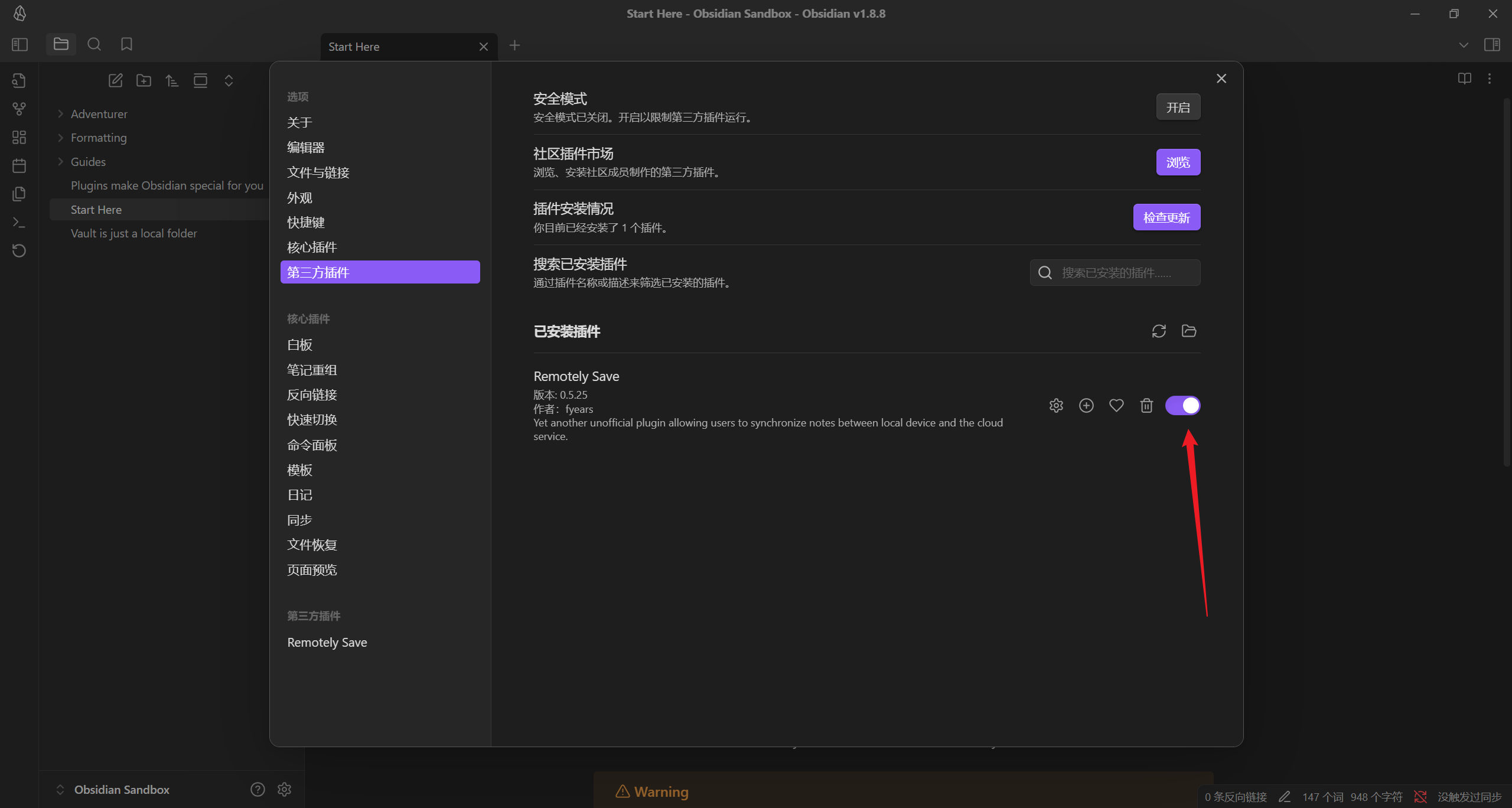Open Remotely Save plugin options gear
The image size is (1512, 808).
coord(1056,405)
